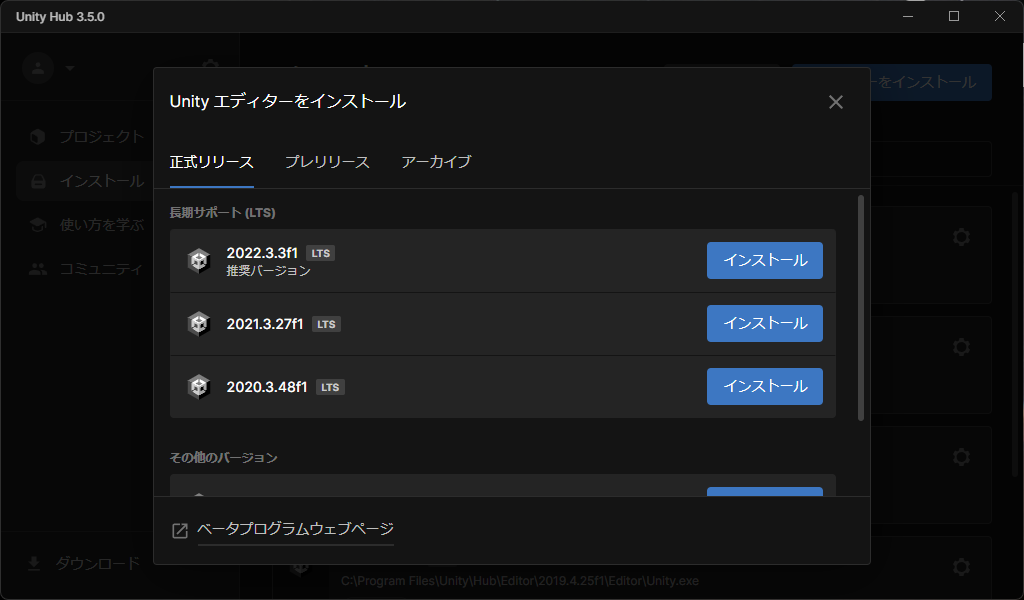
Task: Close the Unity editor install dialog
Action: click(835, 102)
